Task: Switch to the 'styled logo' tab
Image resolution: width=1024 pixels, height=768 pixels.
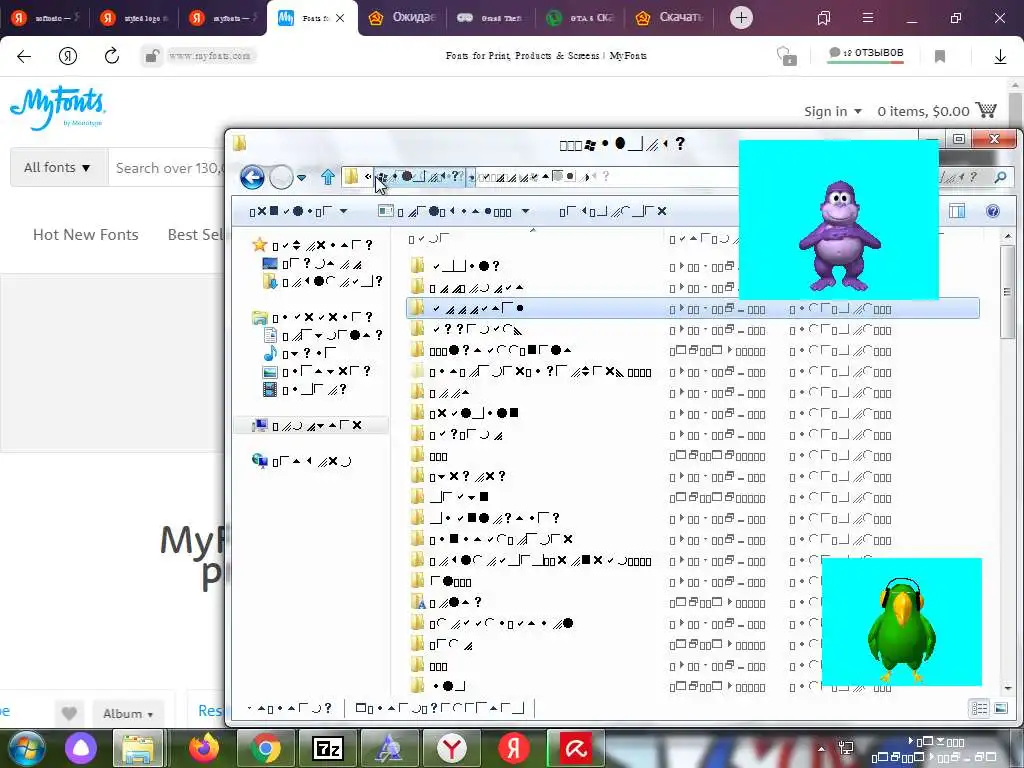Action: coord(133,18)
